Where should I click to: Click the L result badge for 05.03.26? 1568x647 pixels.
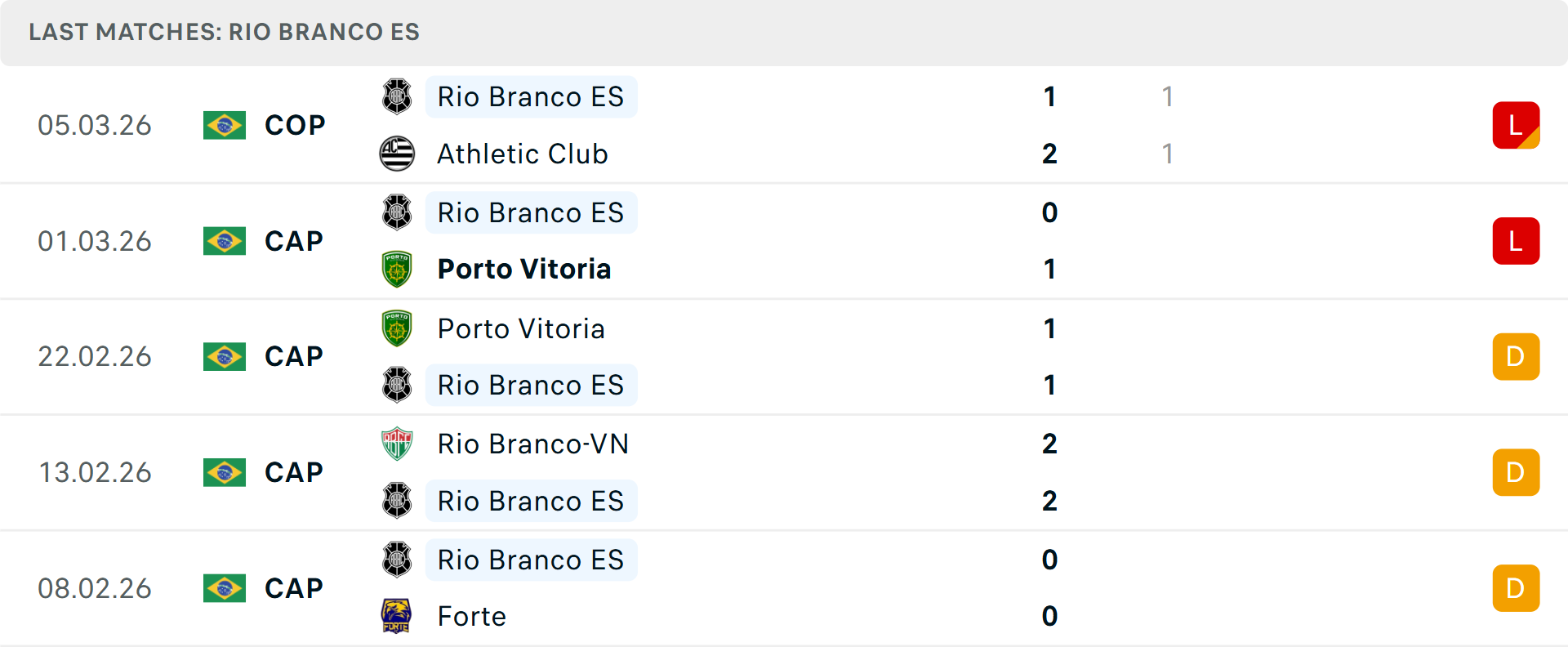[x=1516, y=126]
